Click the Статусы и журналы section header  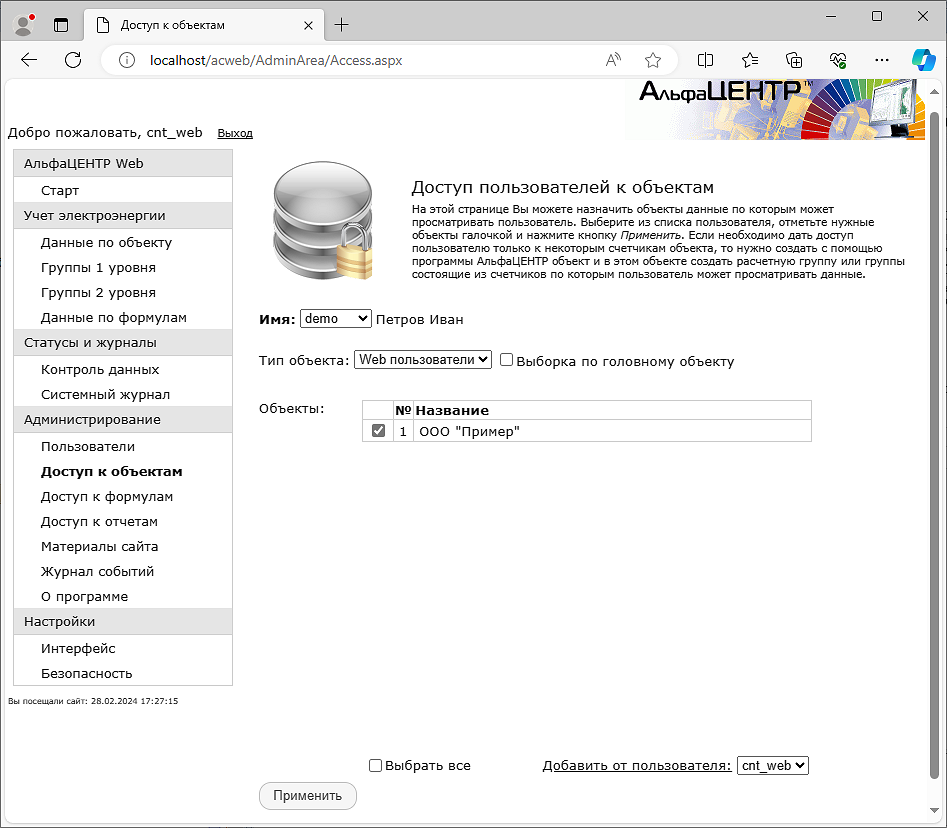point(123,342)
